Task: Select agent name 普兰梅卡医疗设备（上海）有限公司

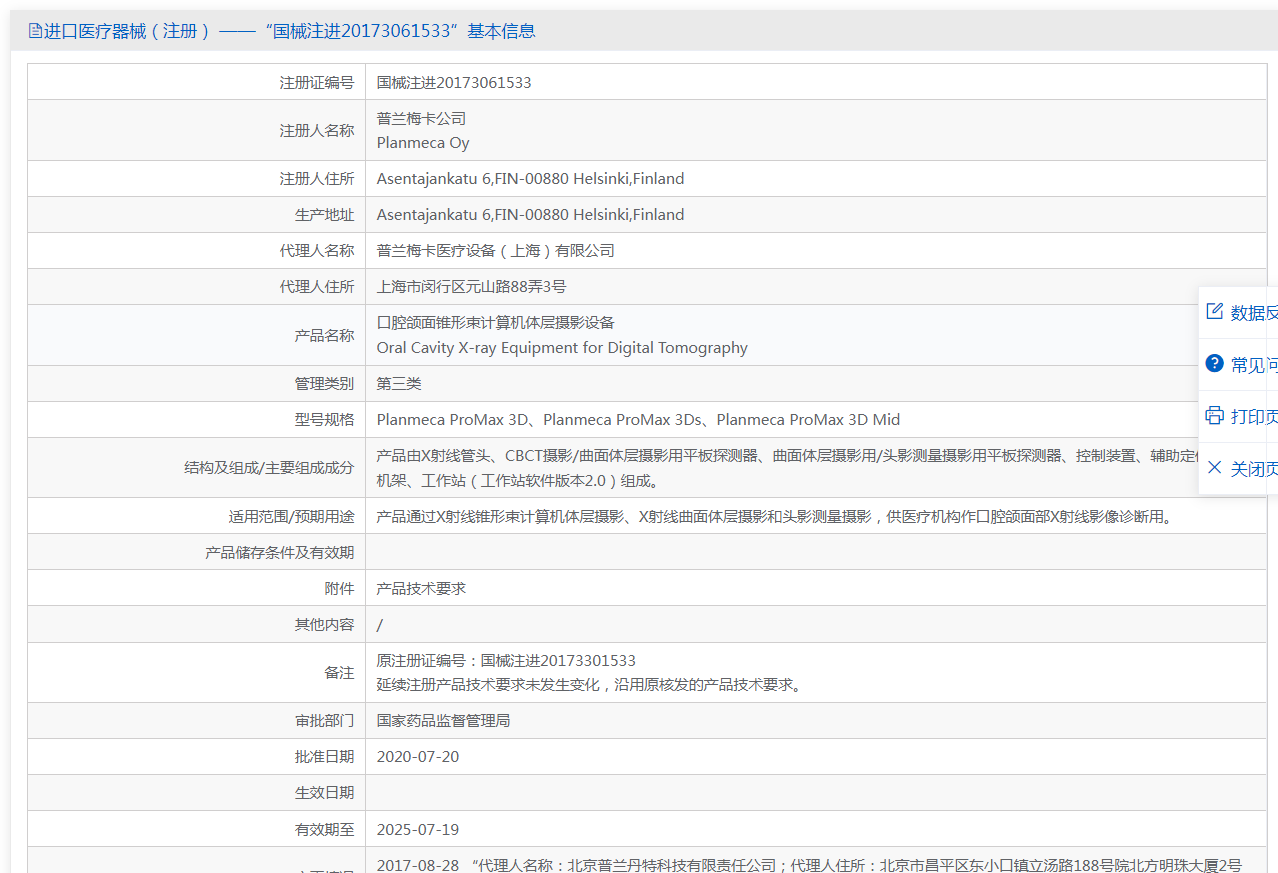Action: click(x=496, y=251)
